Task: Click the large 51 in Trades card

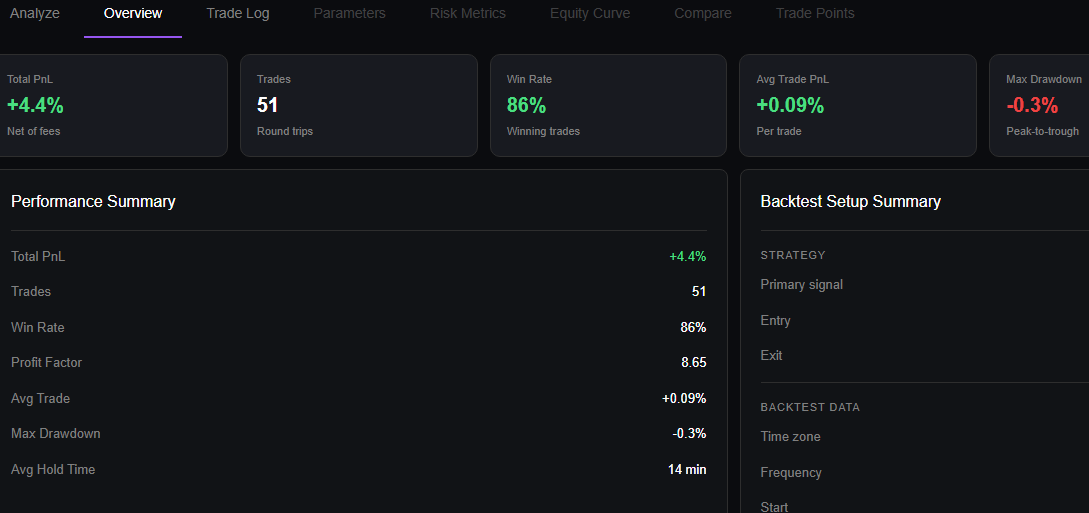Action: 267,106
